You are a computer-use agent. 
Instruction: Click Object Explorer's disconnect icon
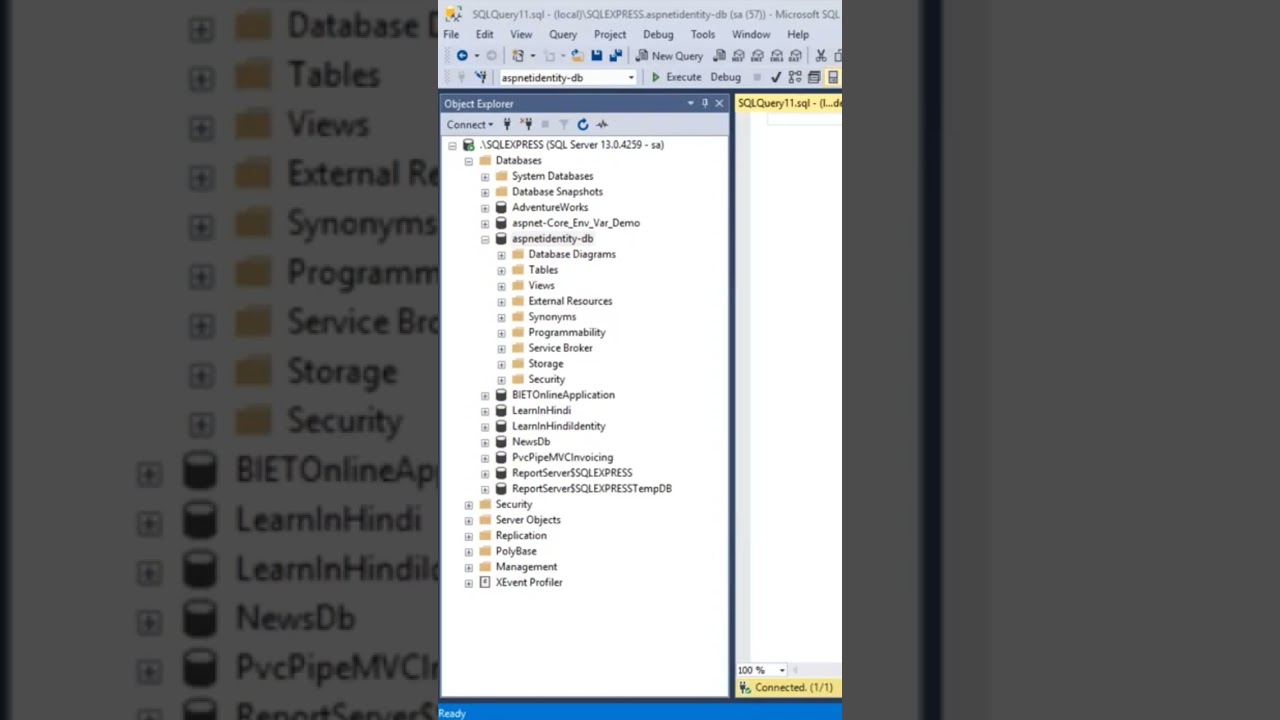point(526,125)
